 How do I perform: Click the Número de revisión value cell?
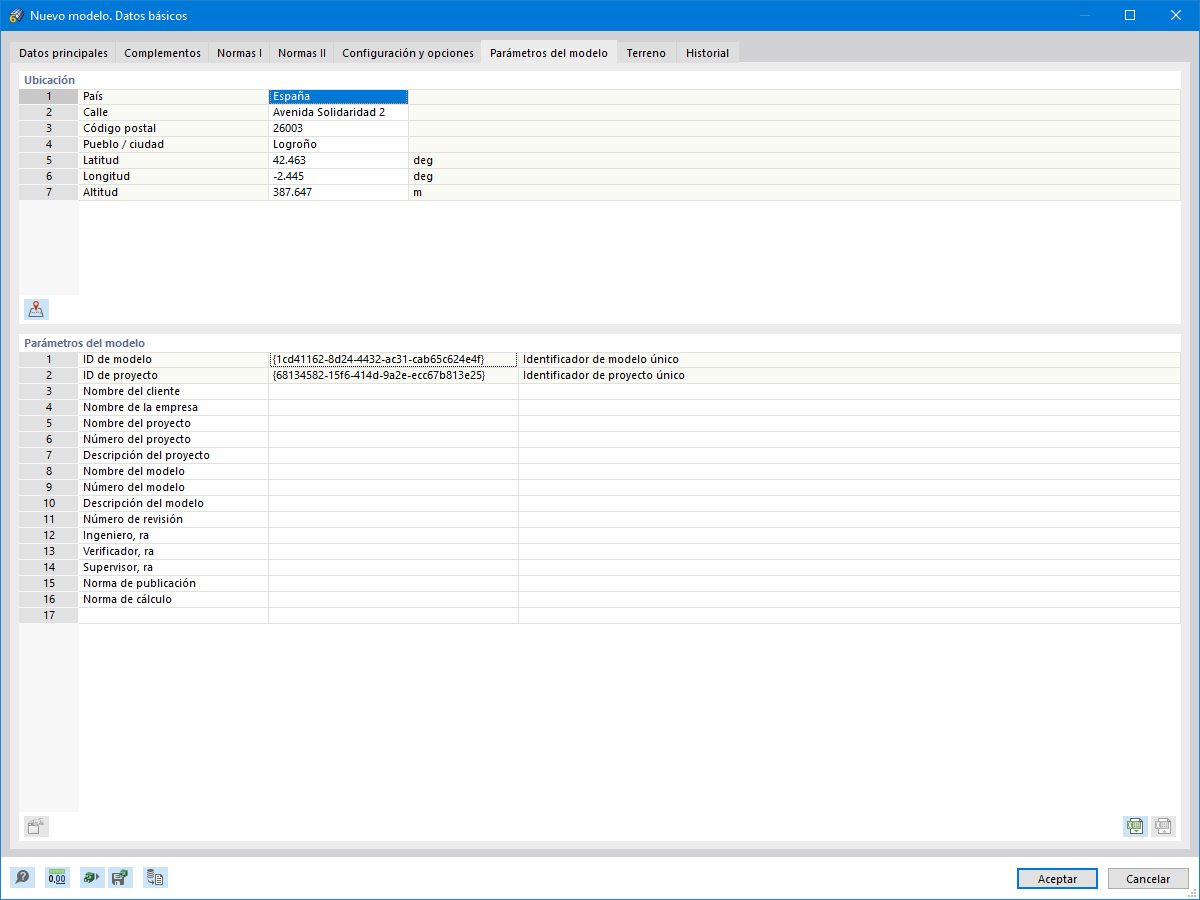[x=393, y=519]
